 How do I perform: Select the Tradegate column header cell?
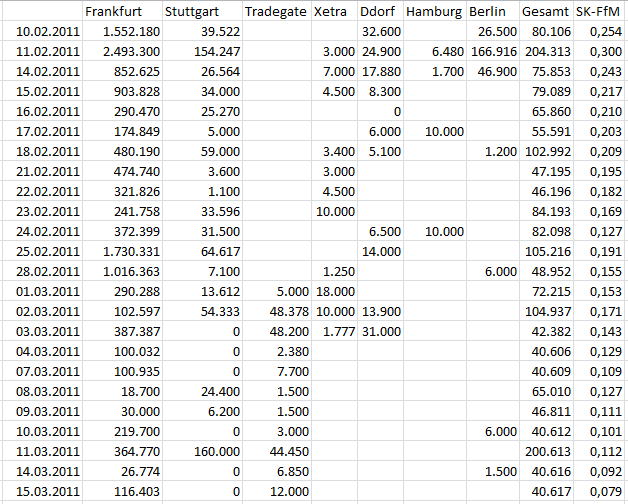(x=277, y=11)
